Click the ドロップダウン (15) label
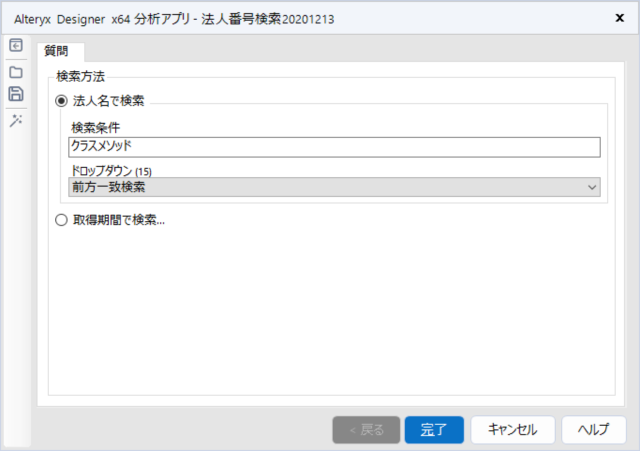640x451 pixels. tap(111, 171)
